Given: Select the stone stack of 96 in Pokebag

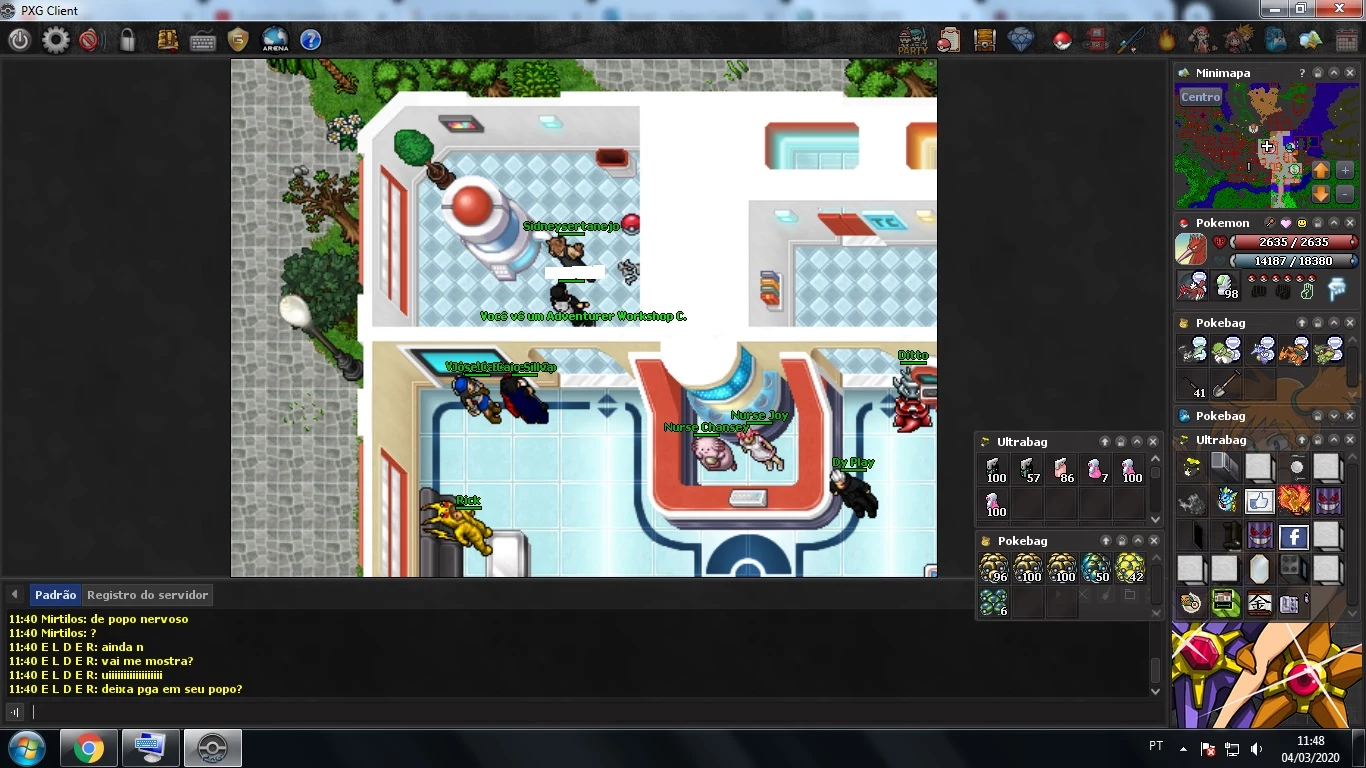Looking at the screenshot, I should tap(993, 568).
